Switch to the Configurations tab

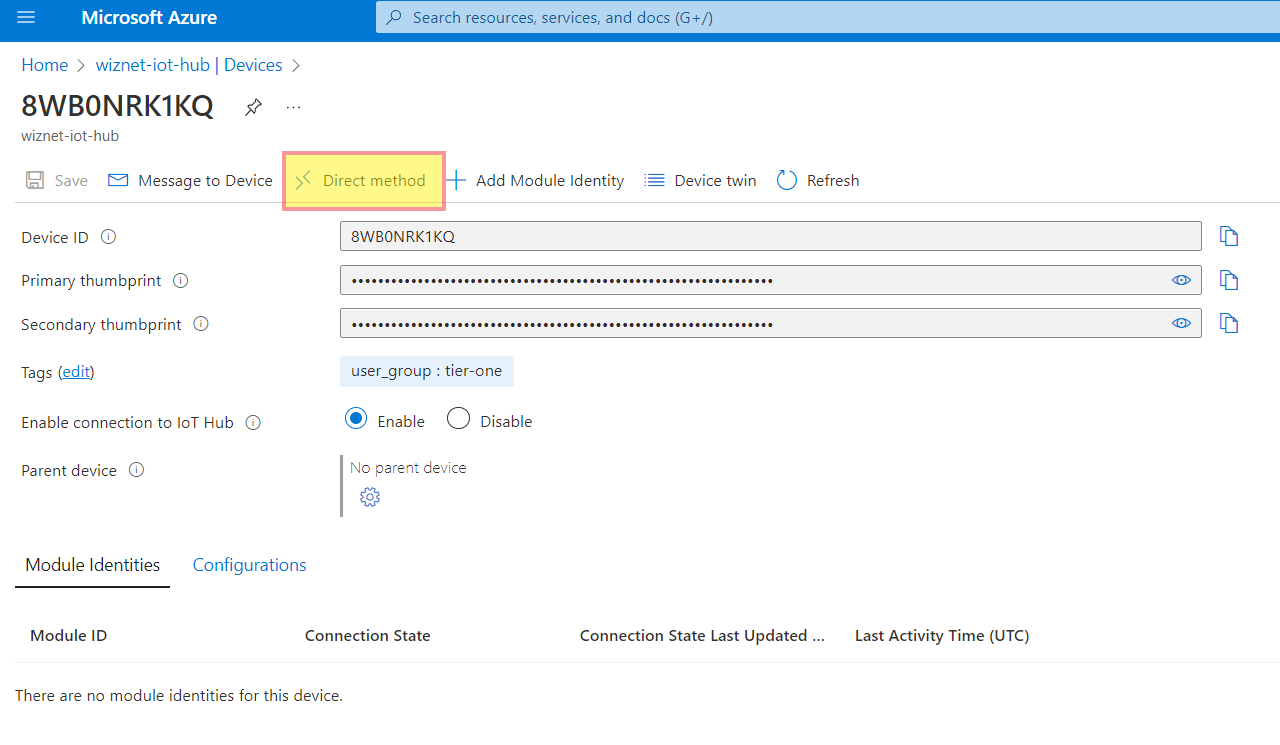[249, 564]
